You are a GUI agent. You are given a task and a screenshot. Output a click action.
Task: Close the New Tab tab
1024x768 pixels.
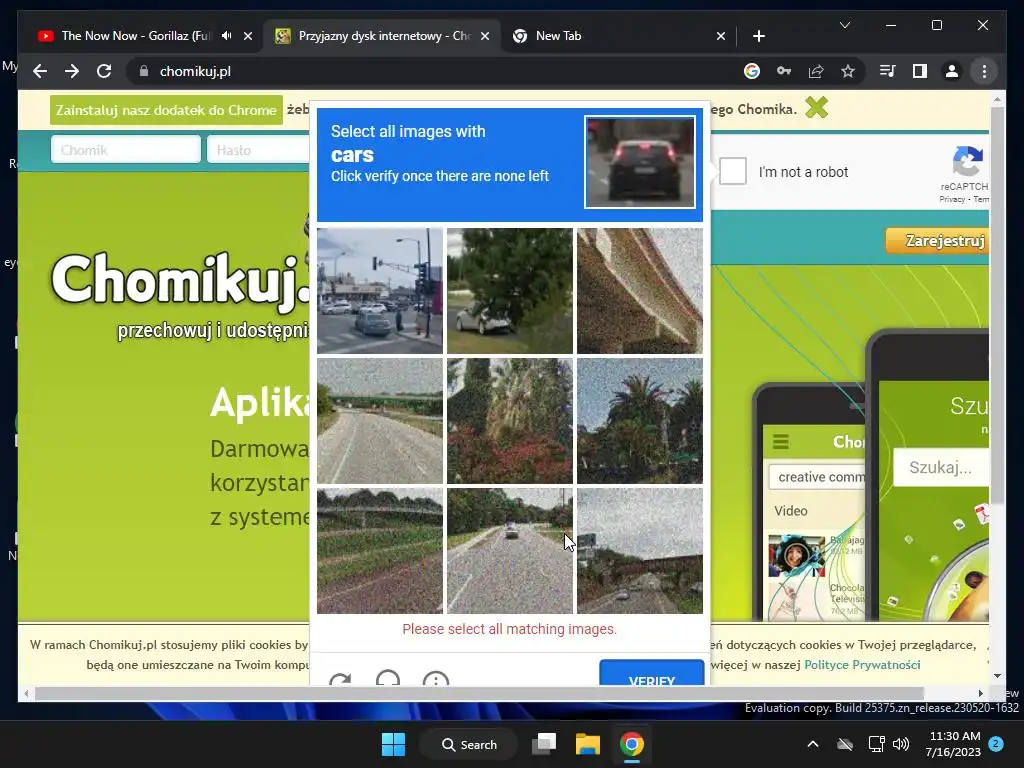tap(720, 36)
